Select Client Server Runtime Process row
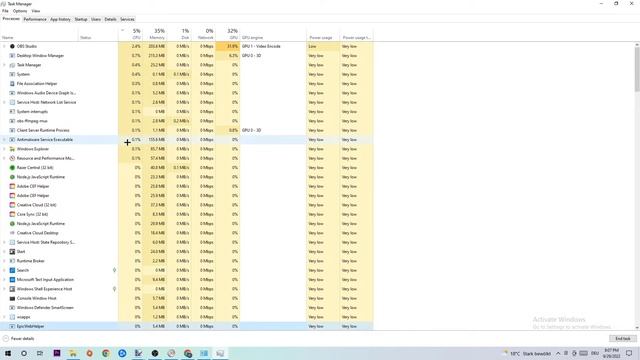The width and height of the screenshot is (640, 360). 187,130
